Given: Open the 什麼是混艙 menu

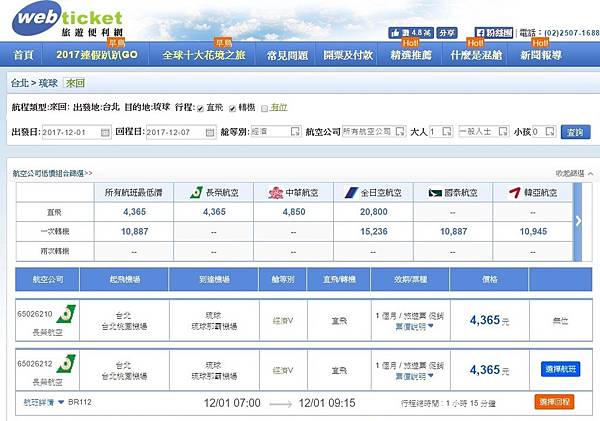Looking at the screenshot, I should [476, 55].
